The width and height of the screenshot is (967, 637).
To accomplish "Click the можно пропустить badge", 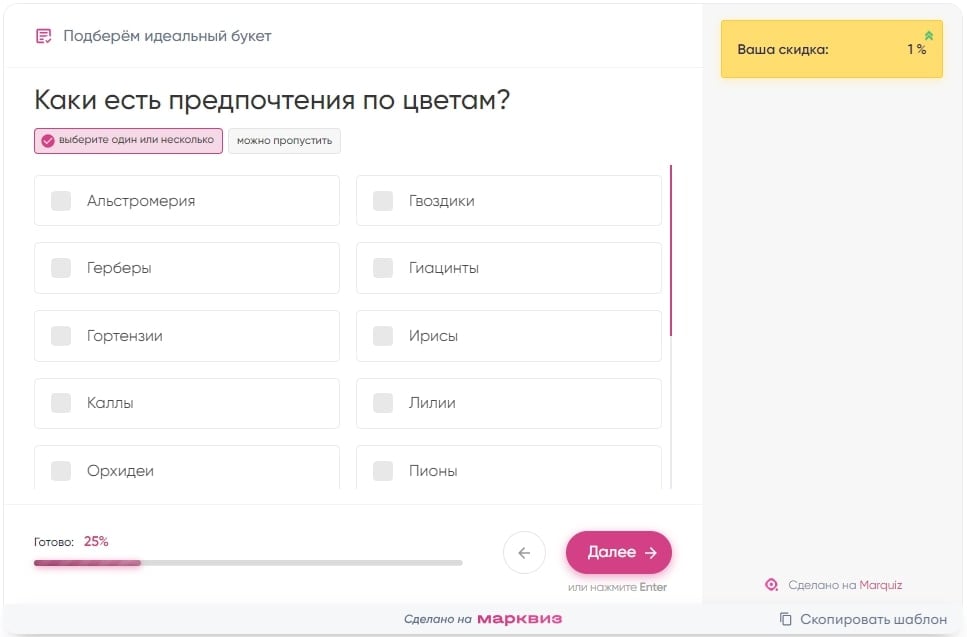I will coord(284,140).
